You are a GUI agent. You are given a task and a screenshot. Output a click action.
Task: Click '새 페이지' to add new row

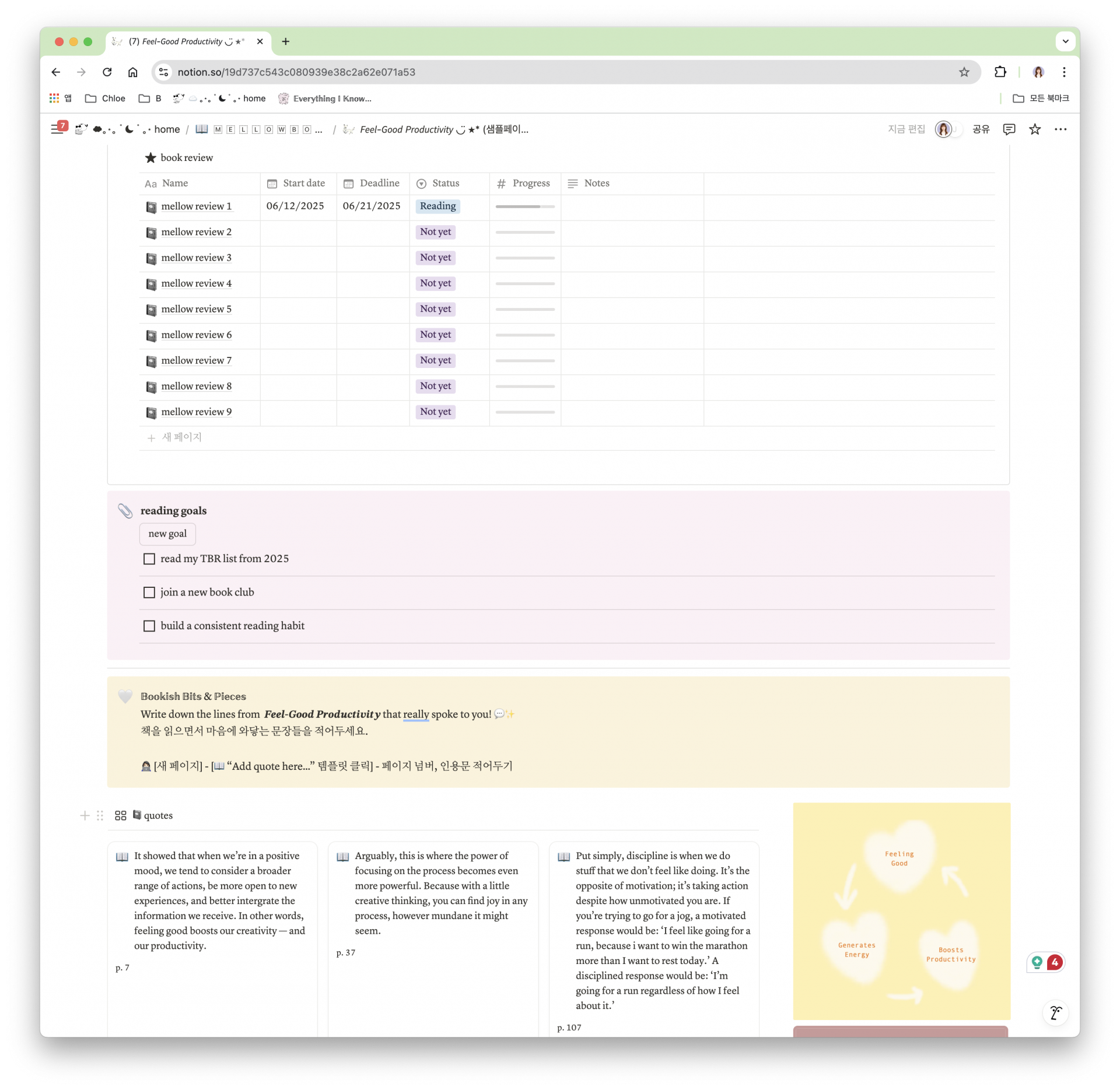[181, 437]
